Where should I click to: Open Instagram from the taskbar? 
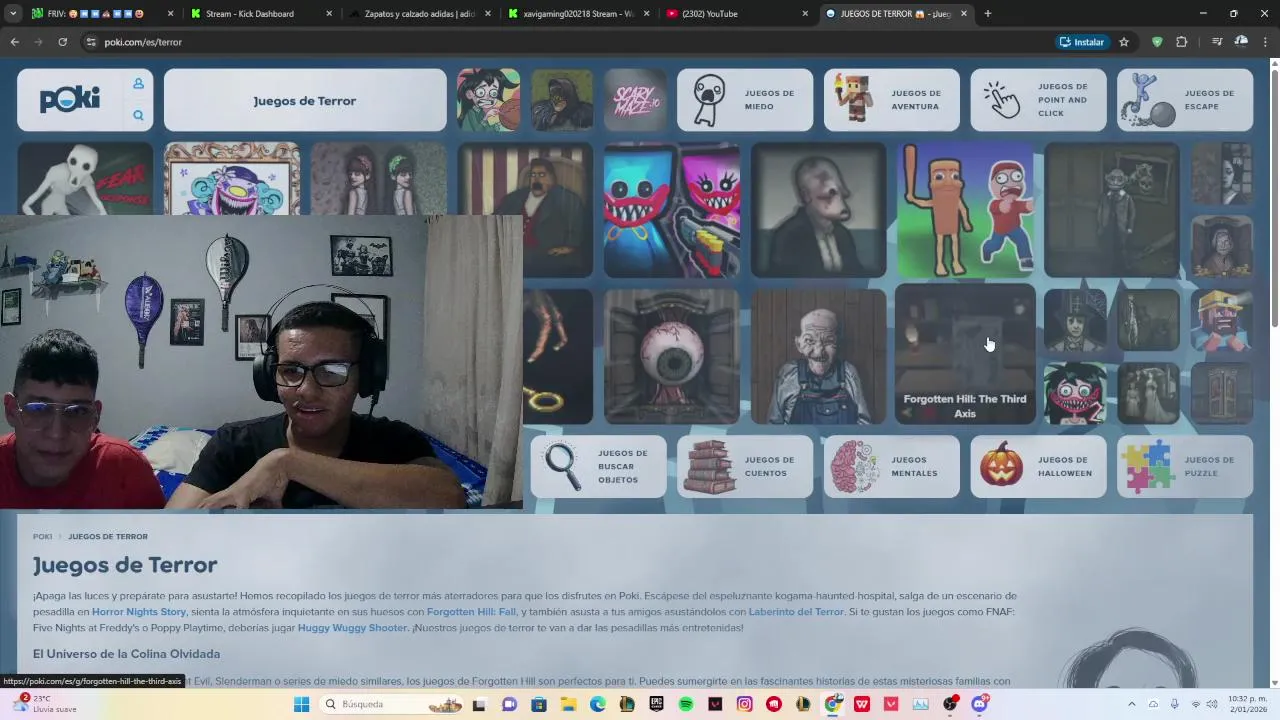click(x=744, y=704)
